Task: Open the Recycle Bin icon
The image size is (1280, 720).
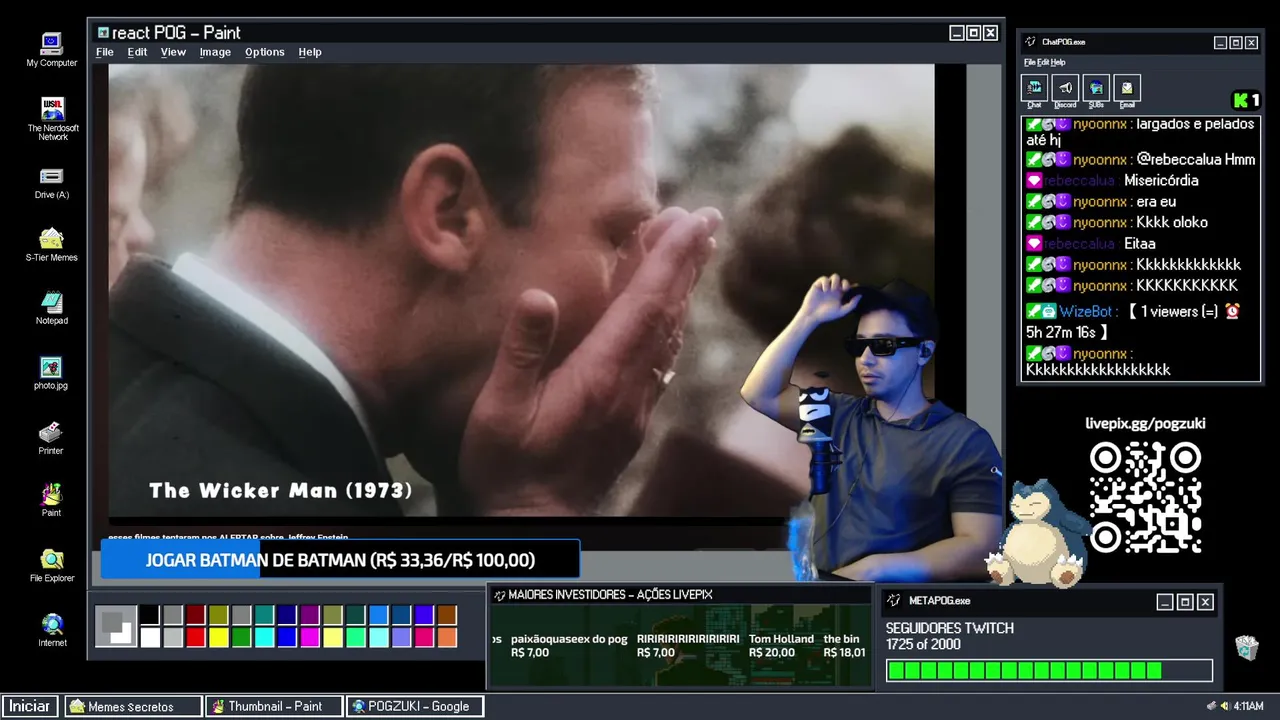Action: [1246, 648]
